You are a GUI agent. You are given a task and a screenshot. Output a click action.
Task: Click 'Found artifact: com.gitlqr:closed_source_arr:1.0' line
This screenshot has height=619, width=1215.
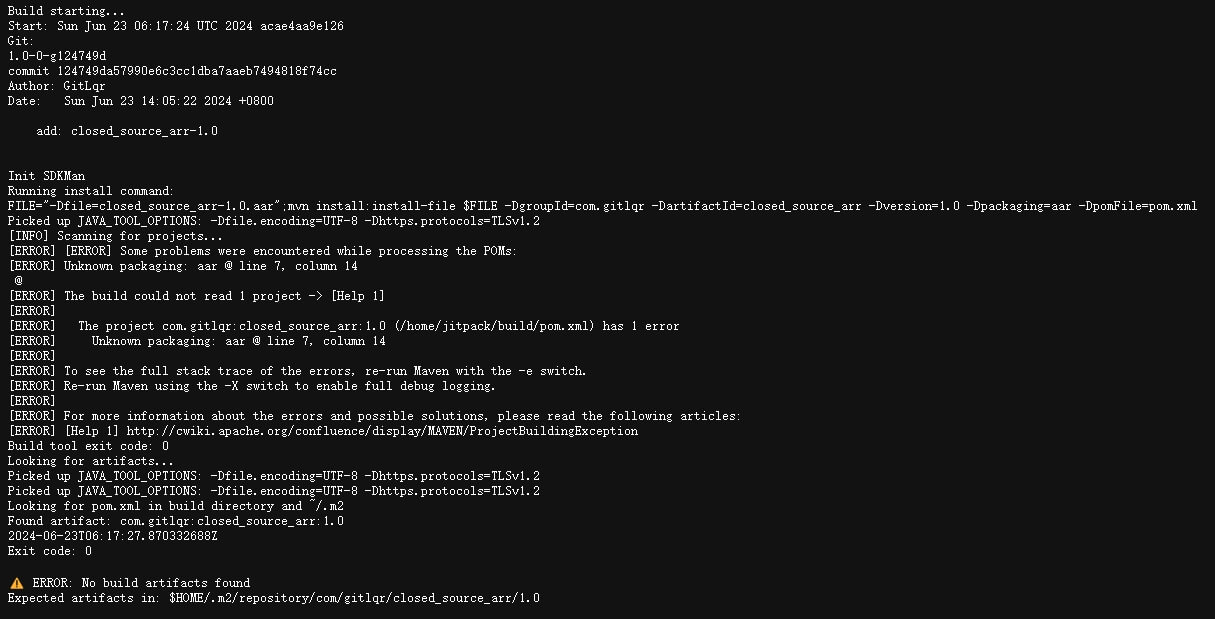point(176,521)
